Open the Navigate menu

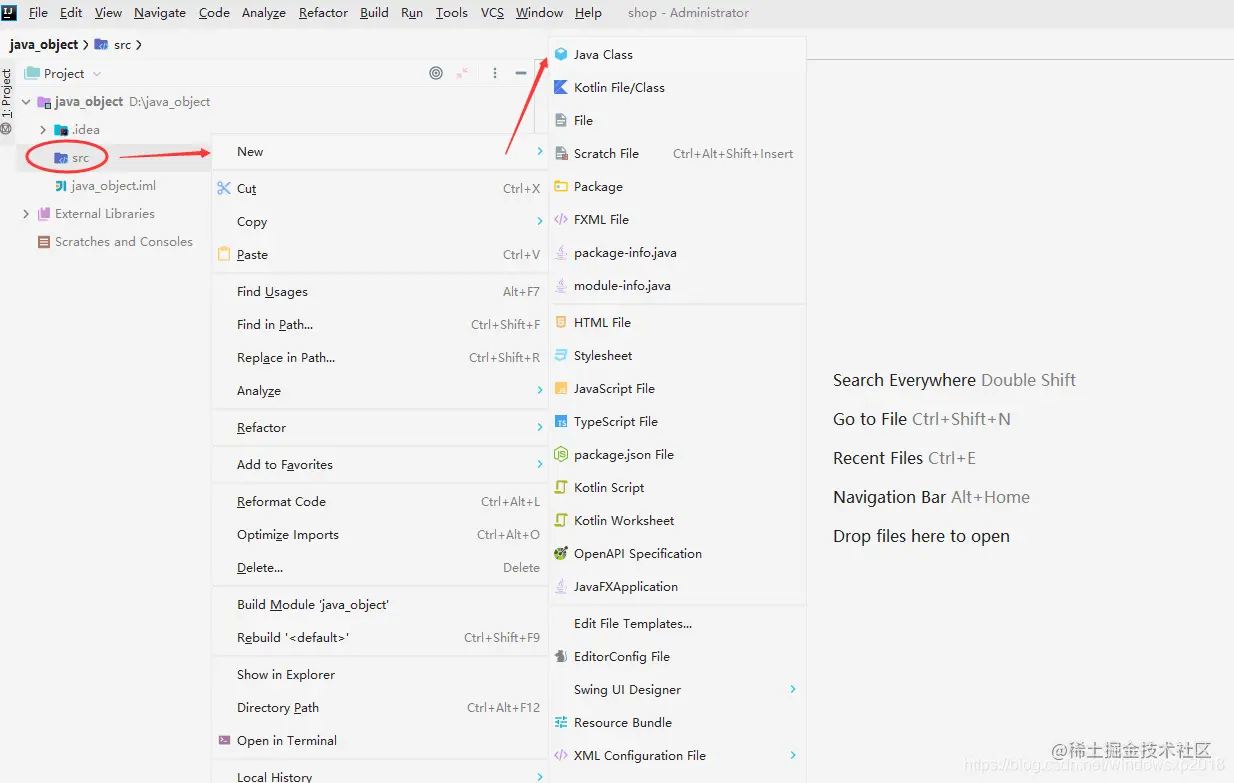(x=160, y=13)
